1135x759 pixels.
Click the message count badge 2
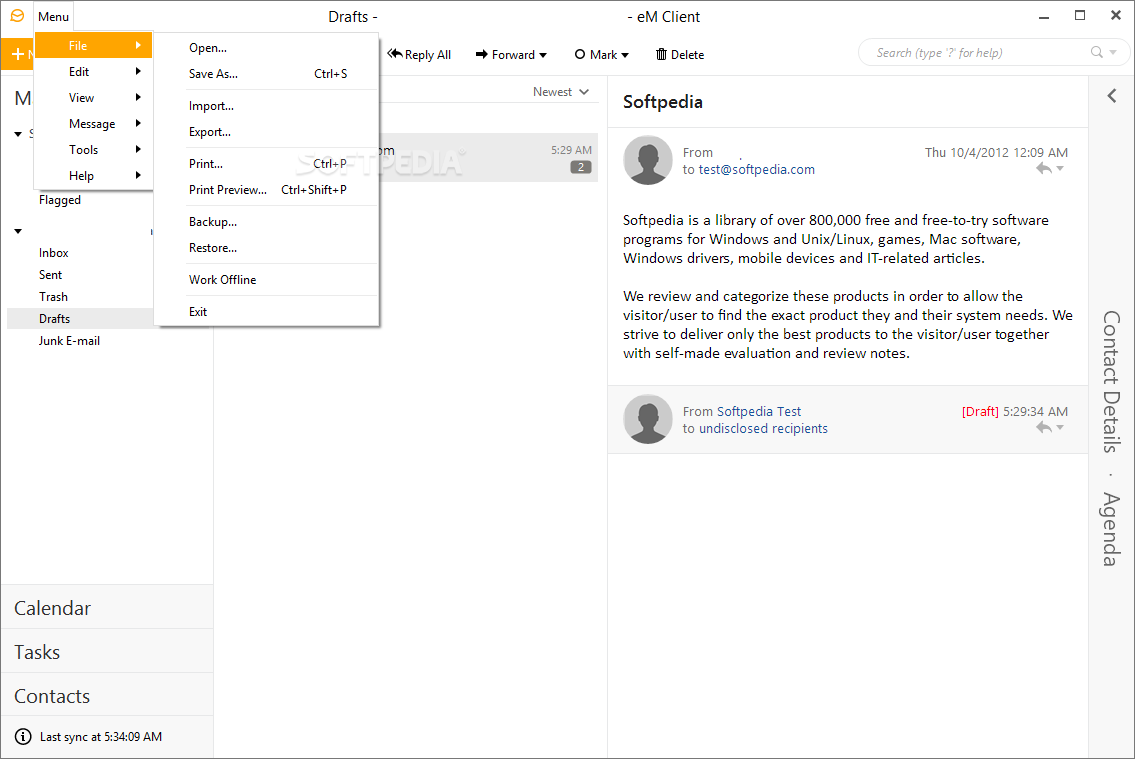coord(581,167)
